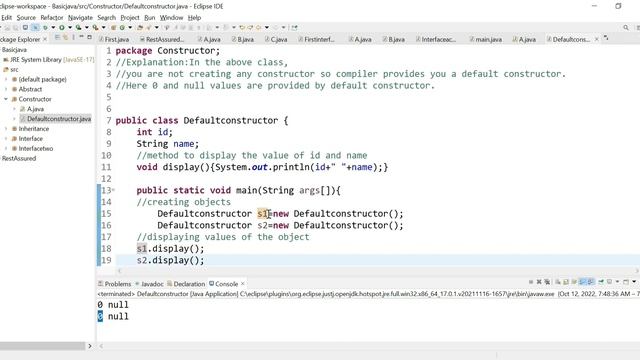The height and width of the screenshot is (360, 640).
Task: Expand the Interface package node
Action: pos(6,138)
